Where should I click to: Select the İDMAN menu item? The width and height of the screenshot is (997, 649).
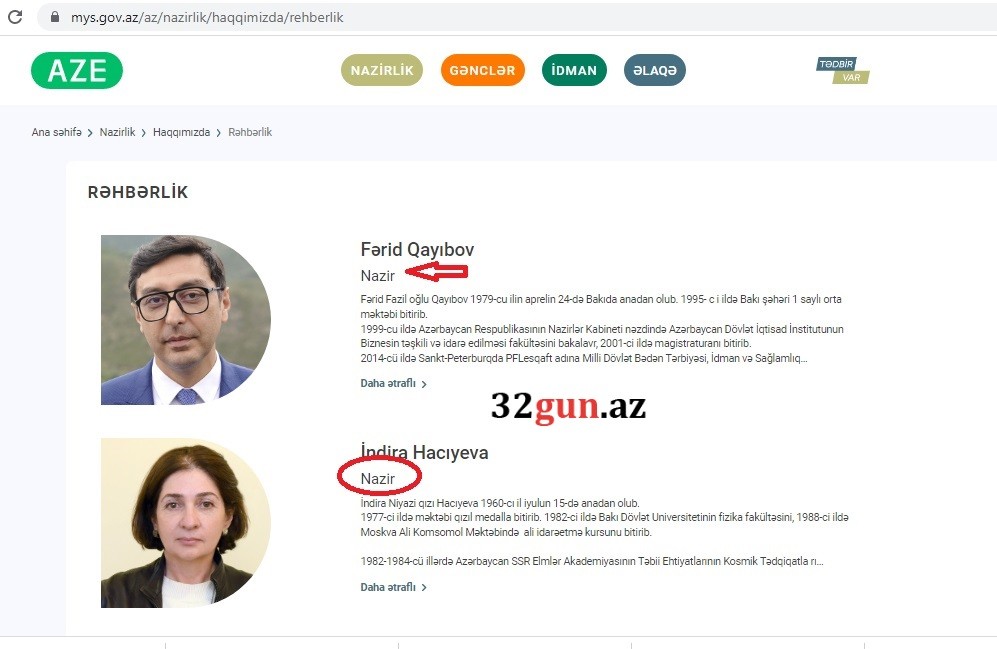click(x=574, y=70)
